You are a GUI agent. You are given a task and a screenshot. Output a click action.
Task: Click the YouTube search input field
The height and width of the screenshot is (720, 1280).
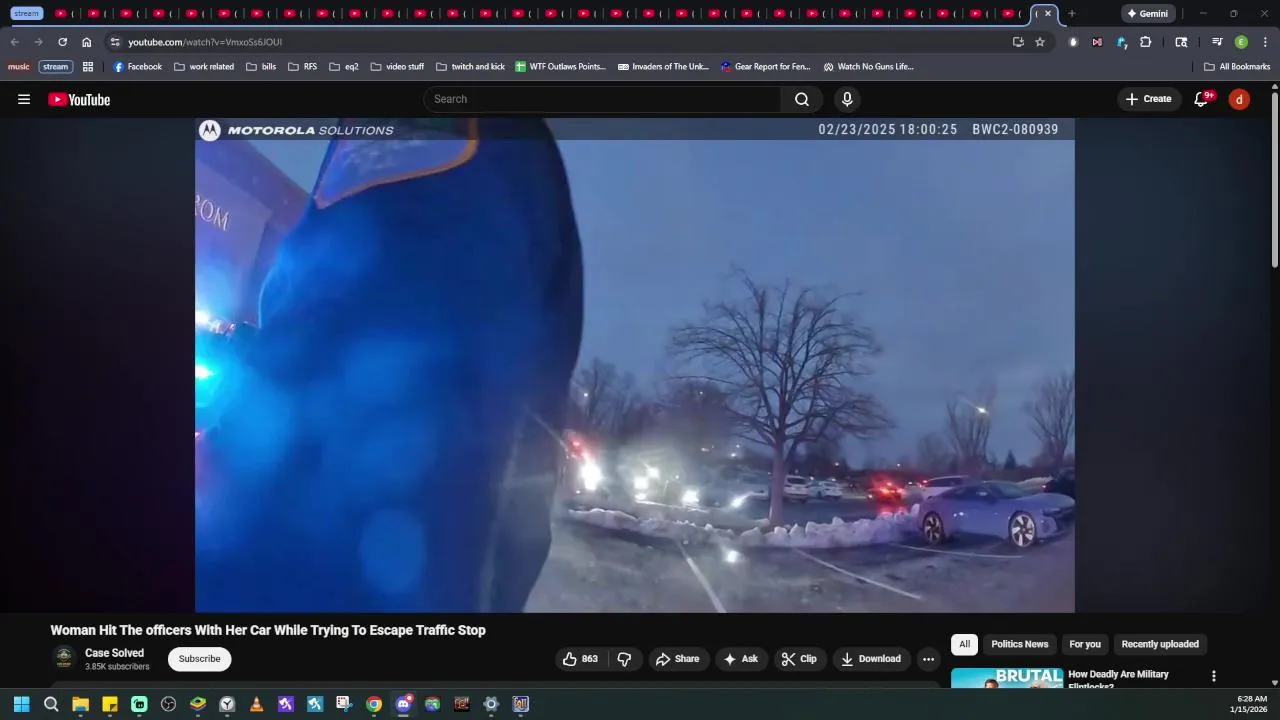pos(602,99)
